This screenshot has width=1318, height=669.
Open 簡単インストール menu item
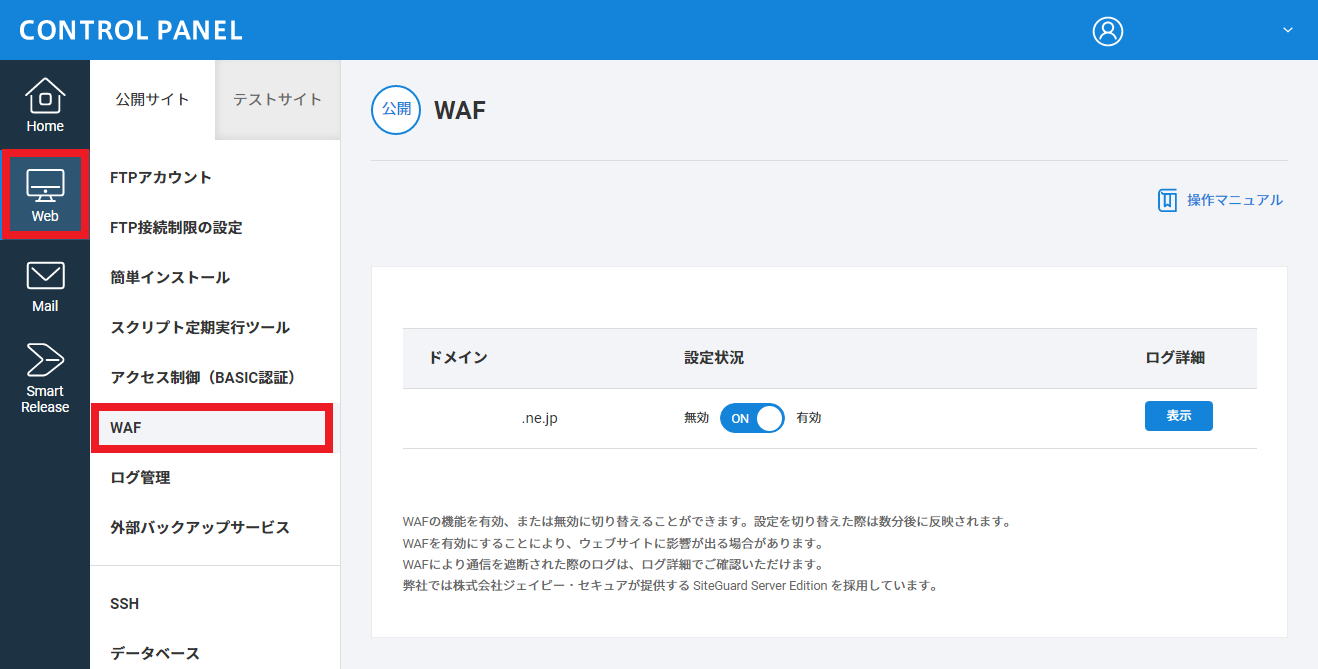pos(170,278)
